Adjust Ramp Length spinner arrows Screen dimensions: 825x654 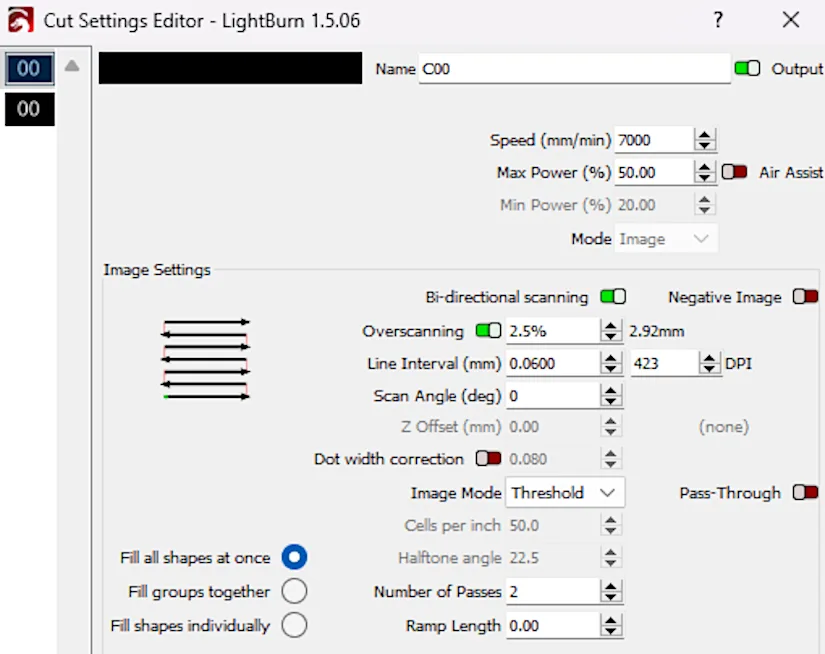610,626
